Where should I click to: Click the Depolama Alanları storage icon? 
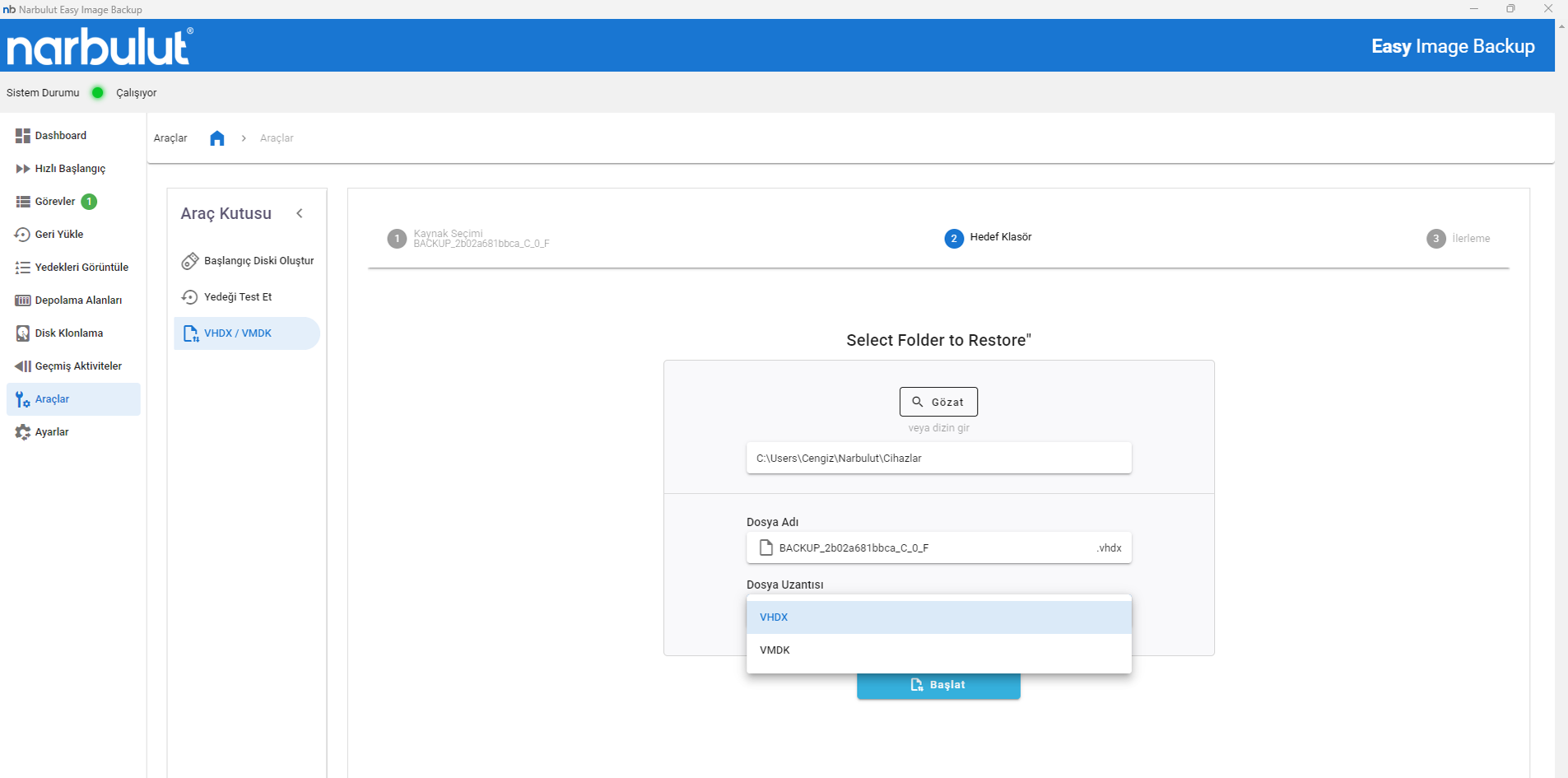pyautogui.click(x=22, y=300)
